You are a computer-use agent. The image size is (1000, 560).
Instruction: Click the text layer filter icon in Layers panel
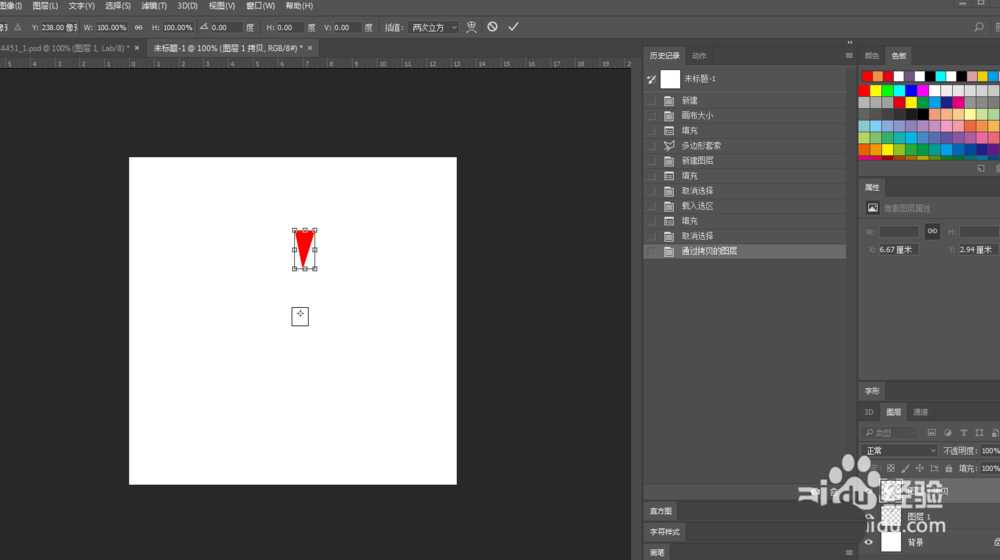coord(963,432)
